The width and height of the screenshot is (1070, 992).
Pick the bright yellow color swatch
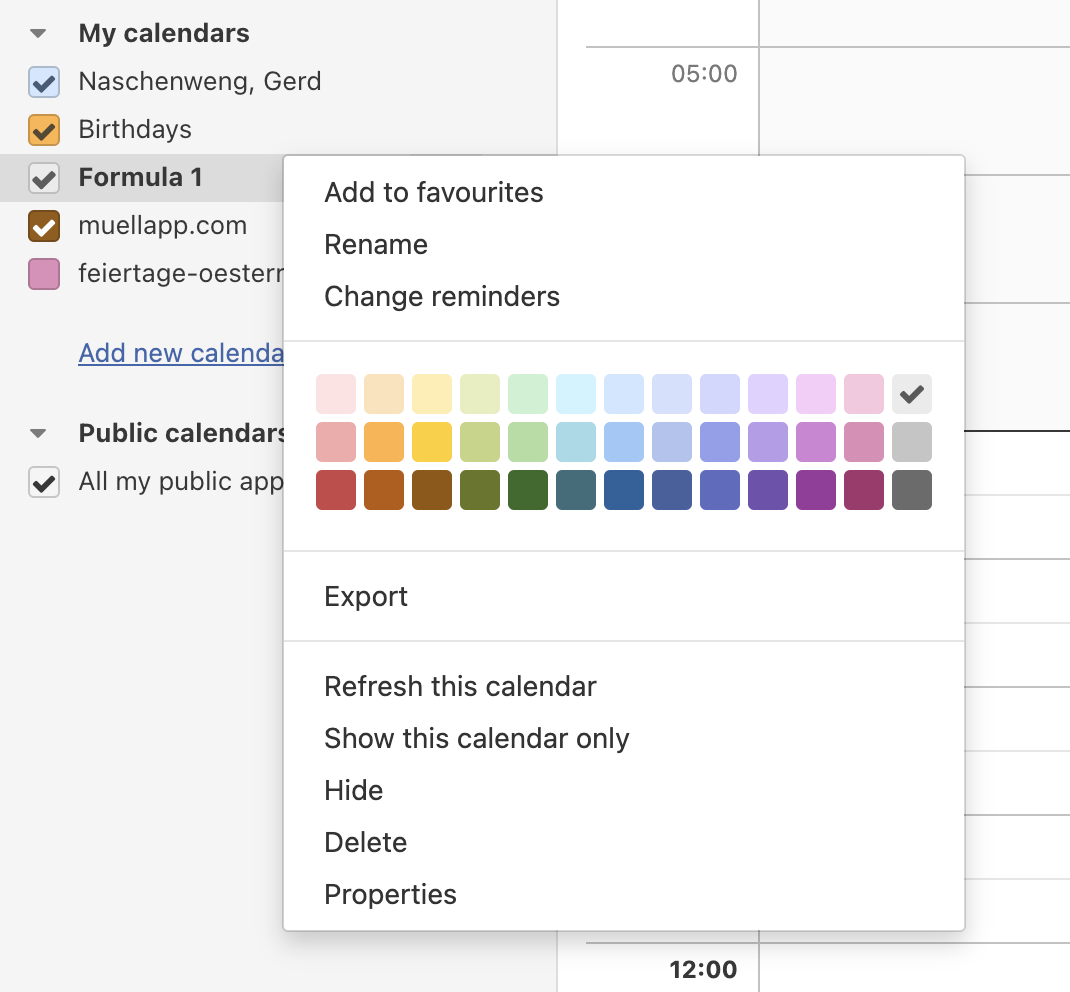point(432,442)
